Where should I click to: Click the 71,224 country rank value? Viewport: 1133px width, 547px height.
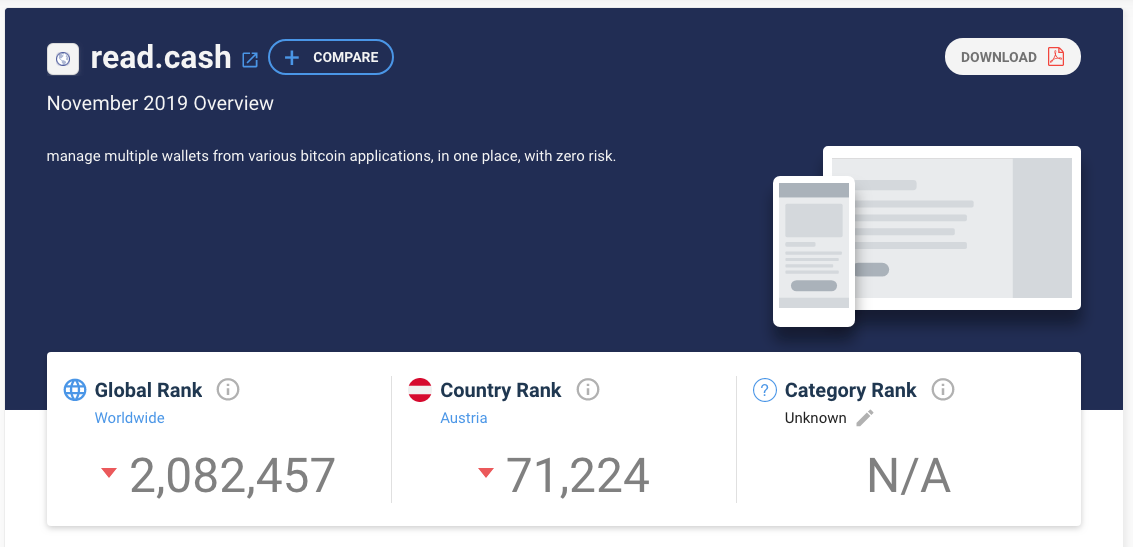click(x=577, y=475)
